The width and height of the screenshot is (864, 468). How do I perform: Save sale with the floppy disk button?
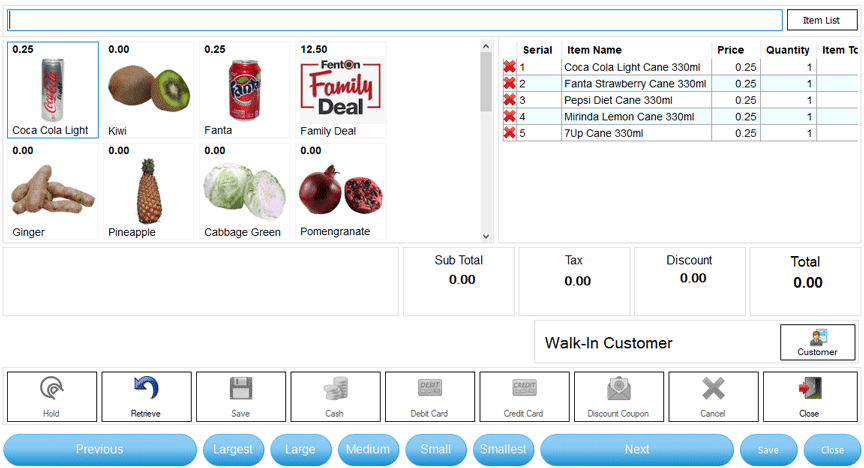[241, 397]
